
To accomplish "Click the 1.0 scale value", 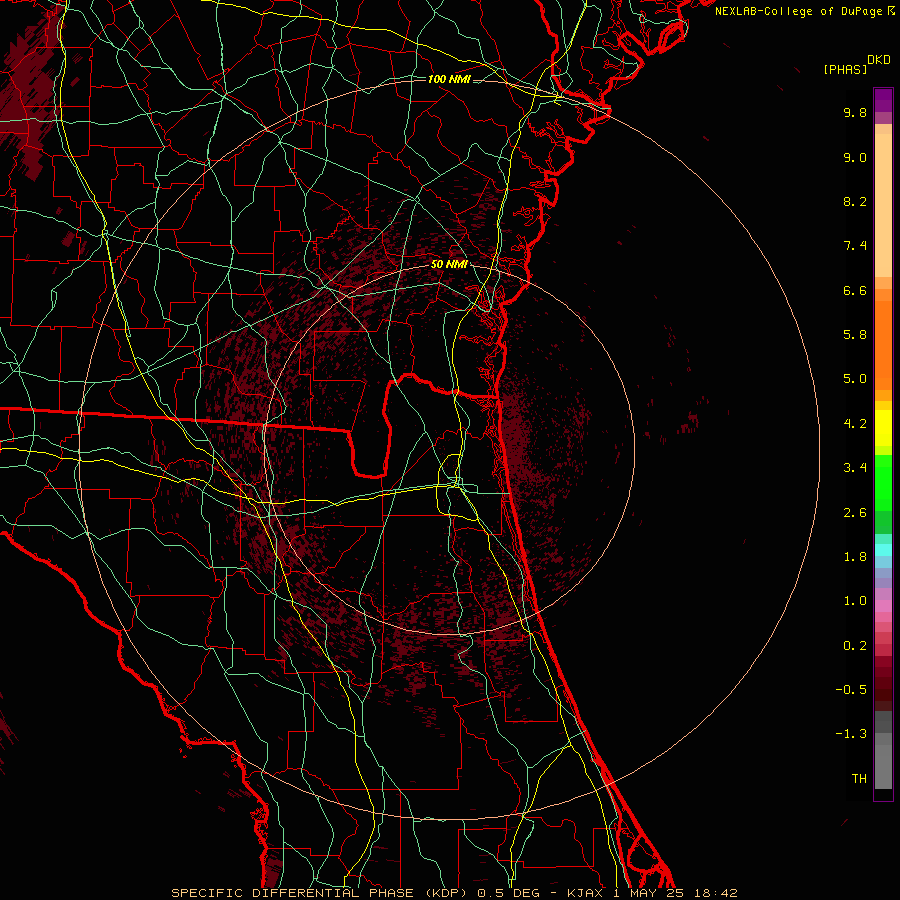I will pos(855,601).
